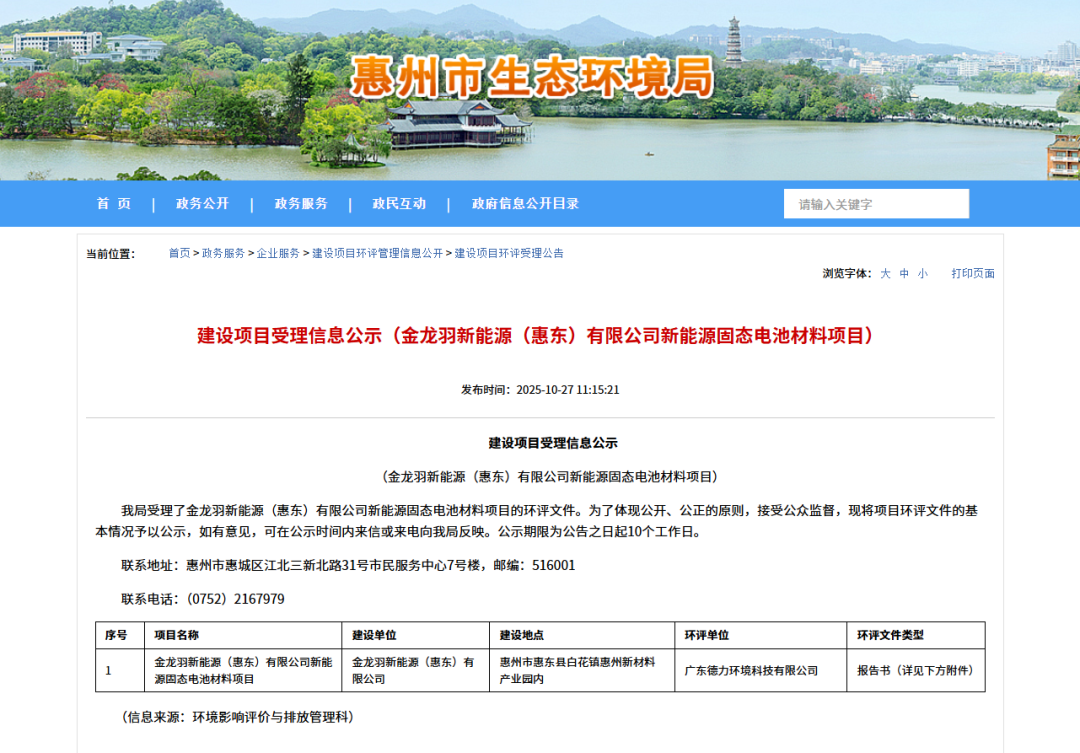Click the source line 信息来源：环境影响评价与排放管理科

tap(238, 717)
